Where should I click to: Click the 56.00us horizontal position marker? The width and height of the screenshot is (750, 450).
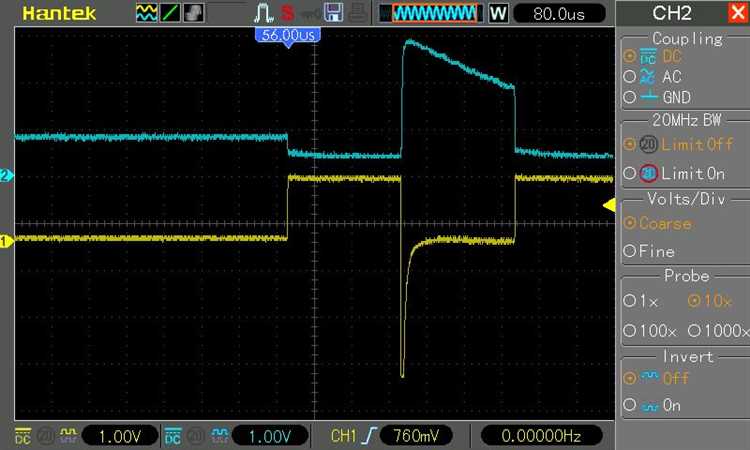[288, 36]
